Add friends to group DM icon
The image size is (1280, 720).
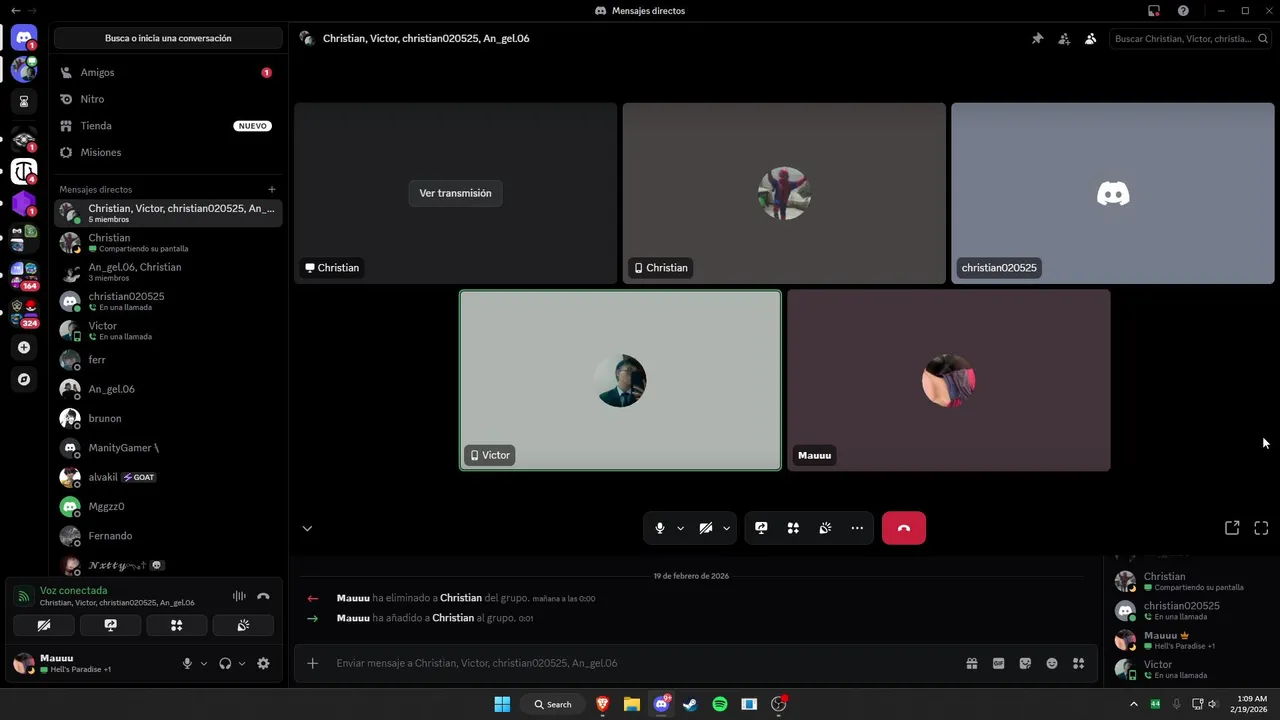1064,38
